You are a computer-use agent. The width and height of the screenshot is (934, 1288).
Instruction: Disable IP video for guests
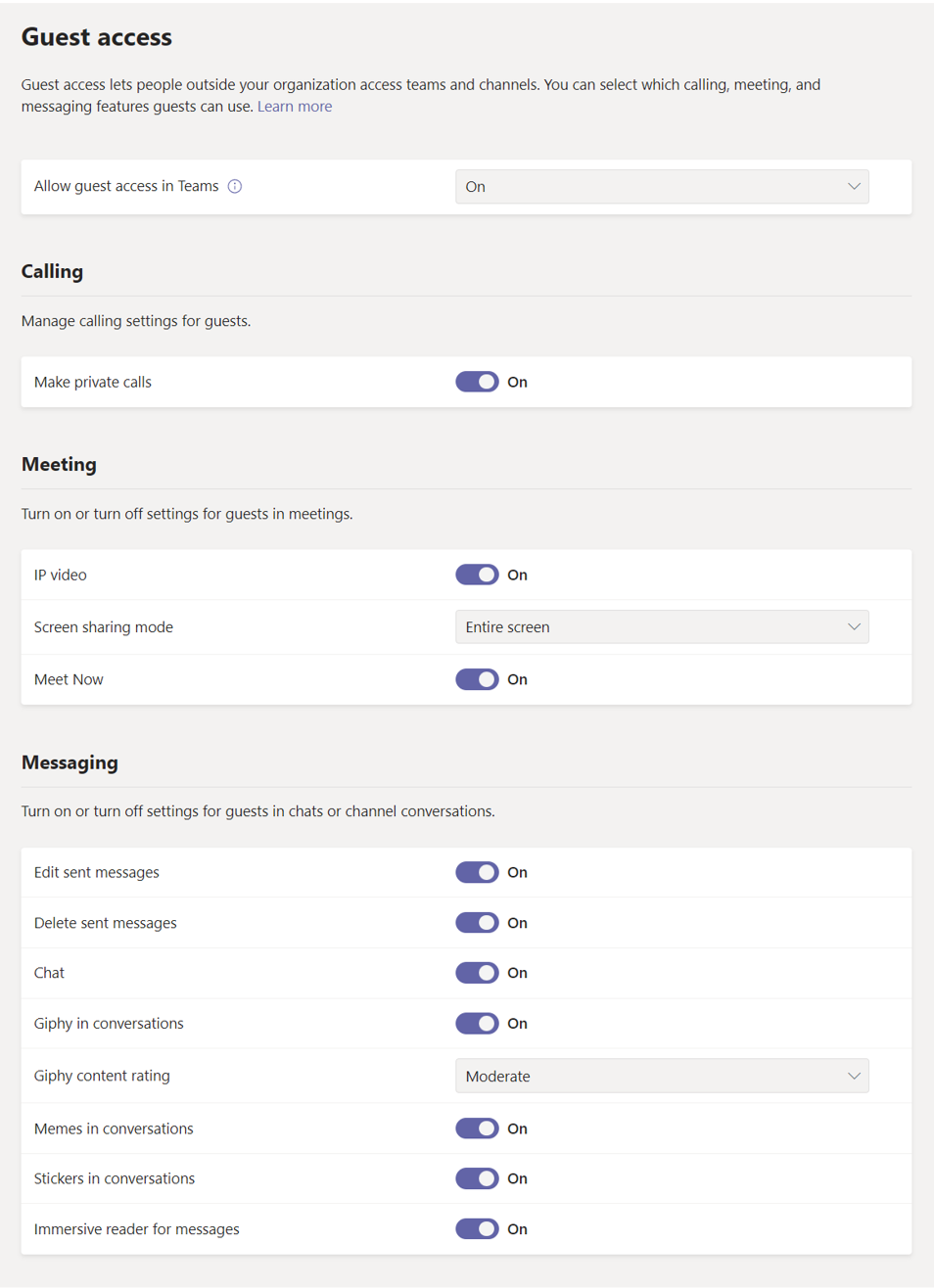coord(477,575)
